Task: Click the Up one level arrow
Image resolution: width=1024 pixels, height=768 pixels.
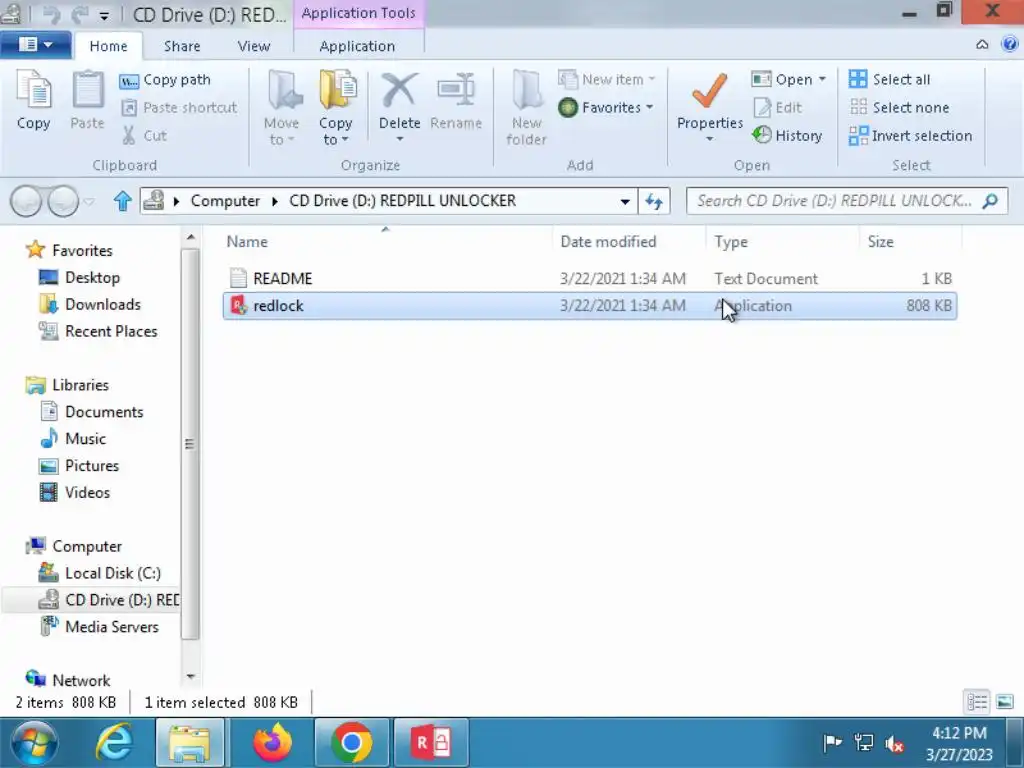Action: click(x=122, y=200)
